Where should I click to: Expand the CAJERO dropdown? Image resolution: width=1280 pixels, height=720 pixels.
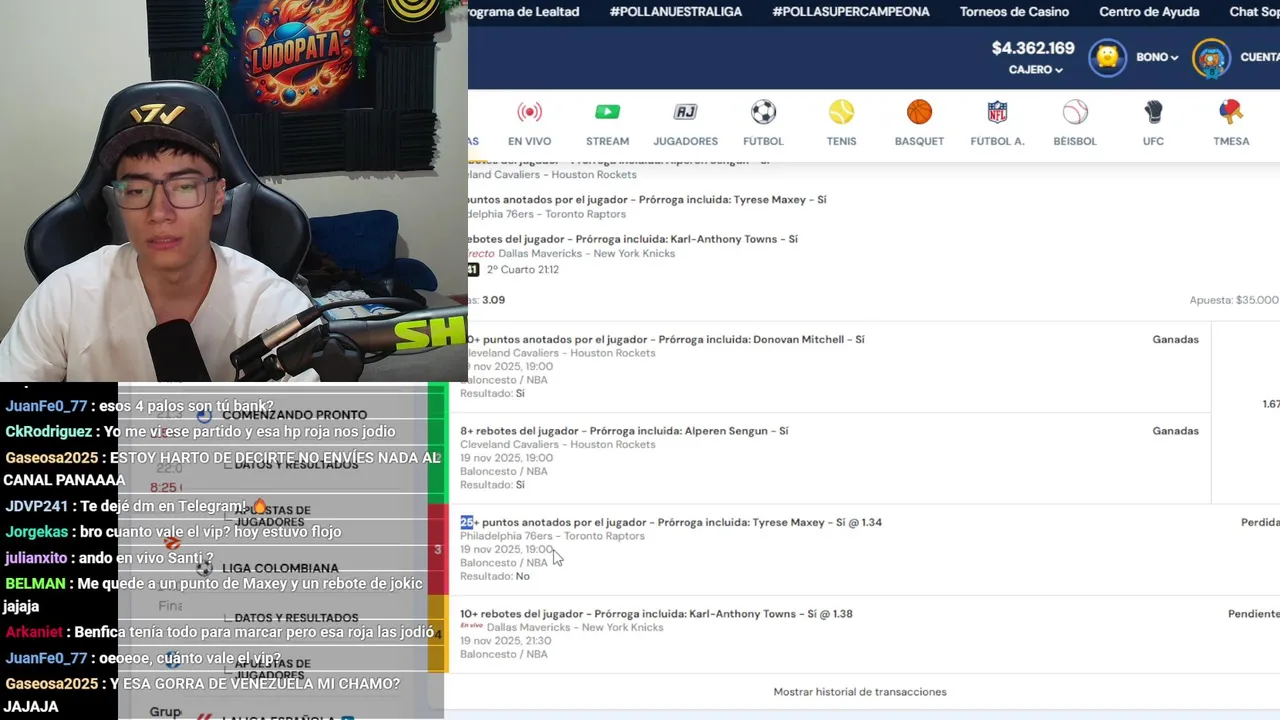[x=1035, y=69]
